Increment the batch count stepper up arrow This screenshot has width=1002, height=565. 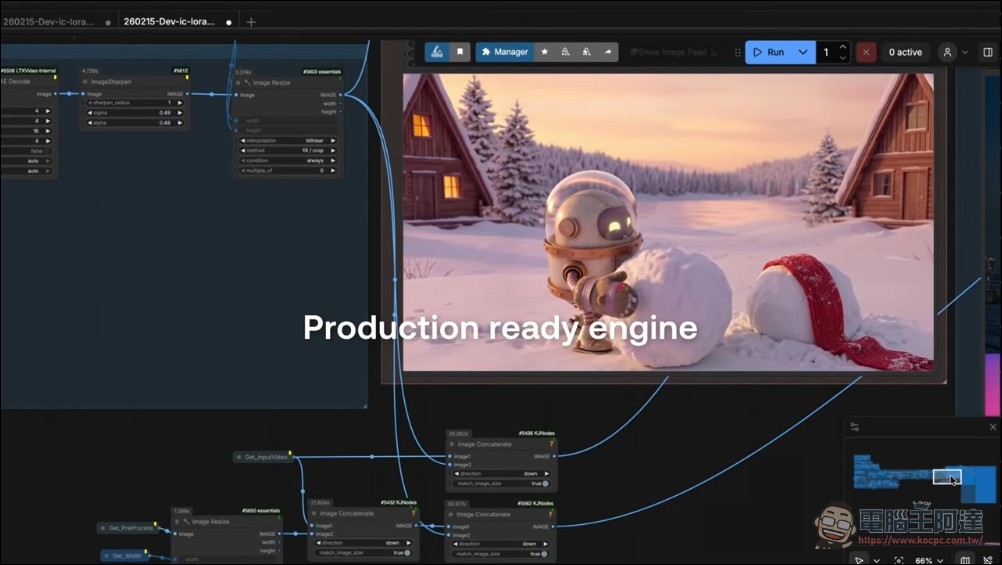pos(843,47)
